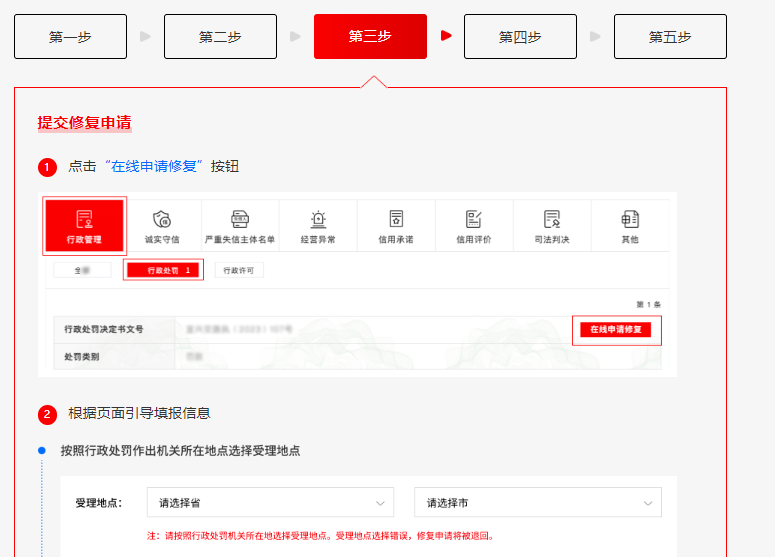Screen dimensions: 775x557
Task: Select the active 第三步 step tab
Action: (370, 37)
